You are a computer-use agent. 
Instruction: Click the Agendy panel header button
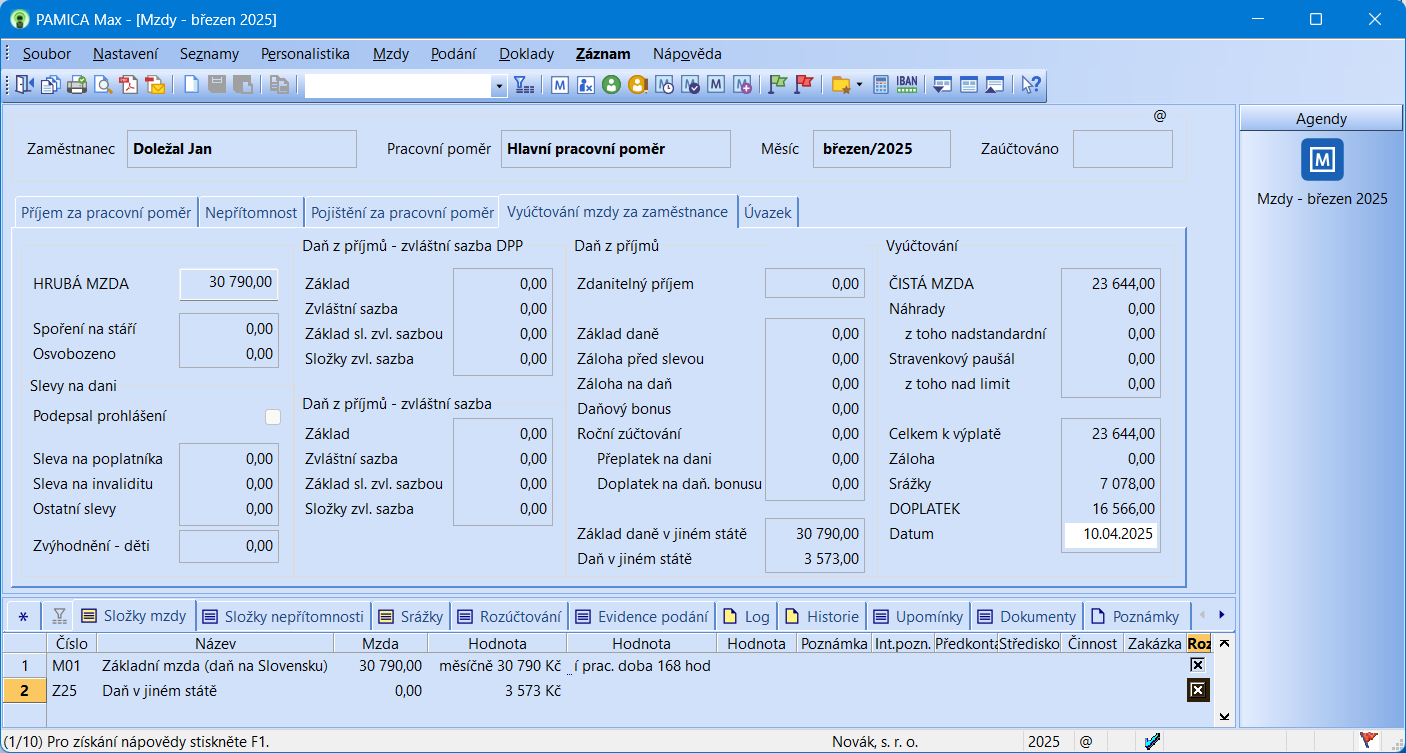pyautogui.click(x=1321, y=118)
